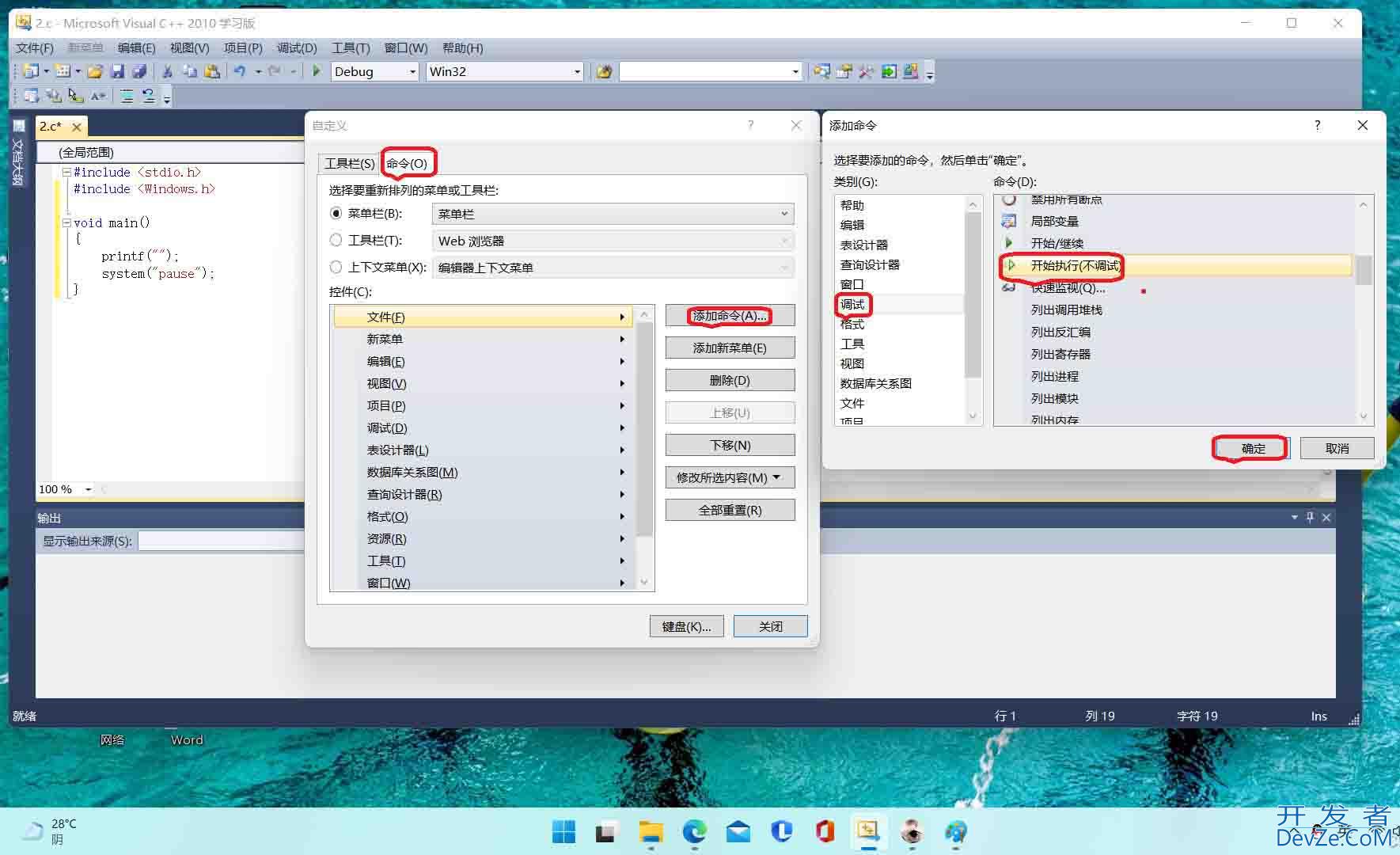
Task: Select the 列出调用堆栈 command
Action: click(1066, 310)
